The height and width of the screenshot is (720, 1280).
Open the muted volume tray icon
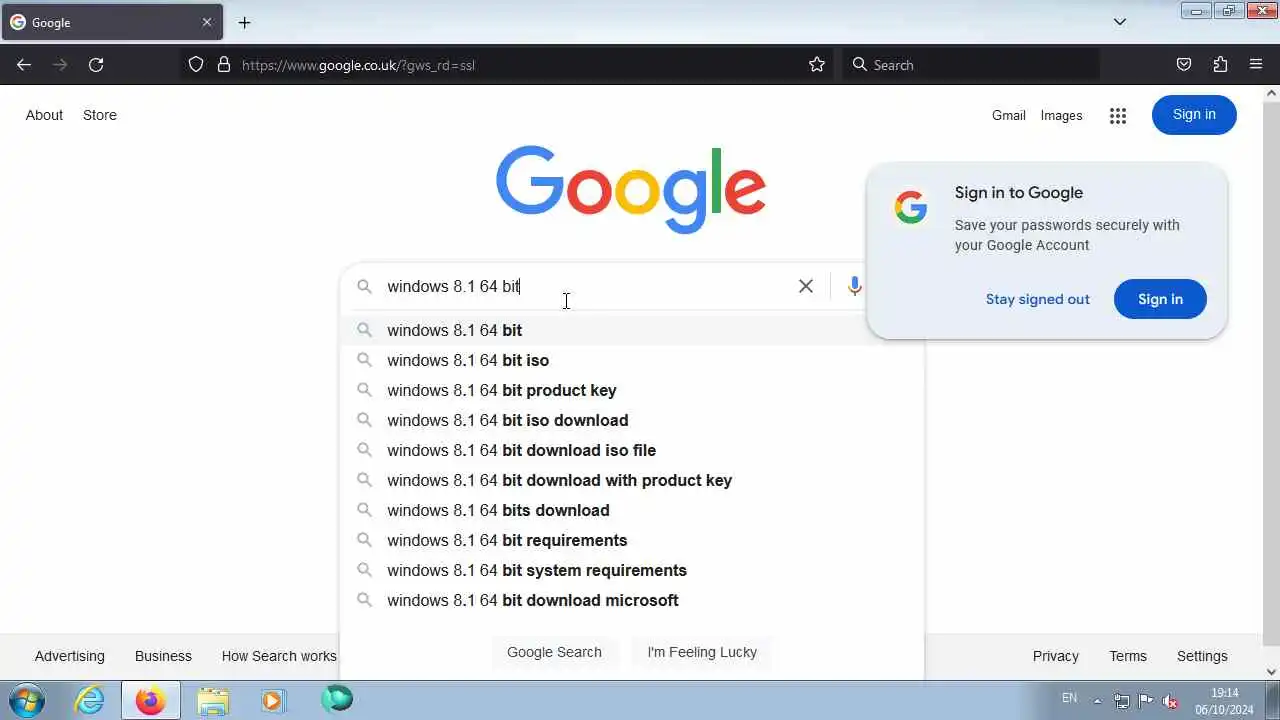point(1170,701)
